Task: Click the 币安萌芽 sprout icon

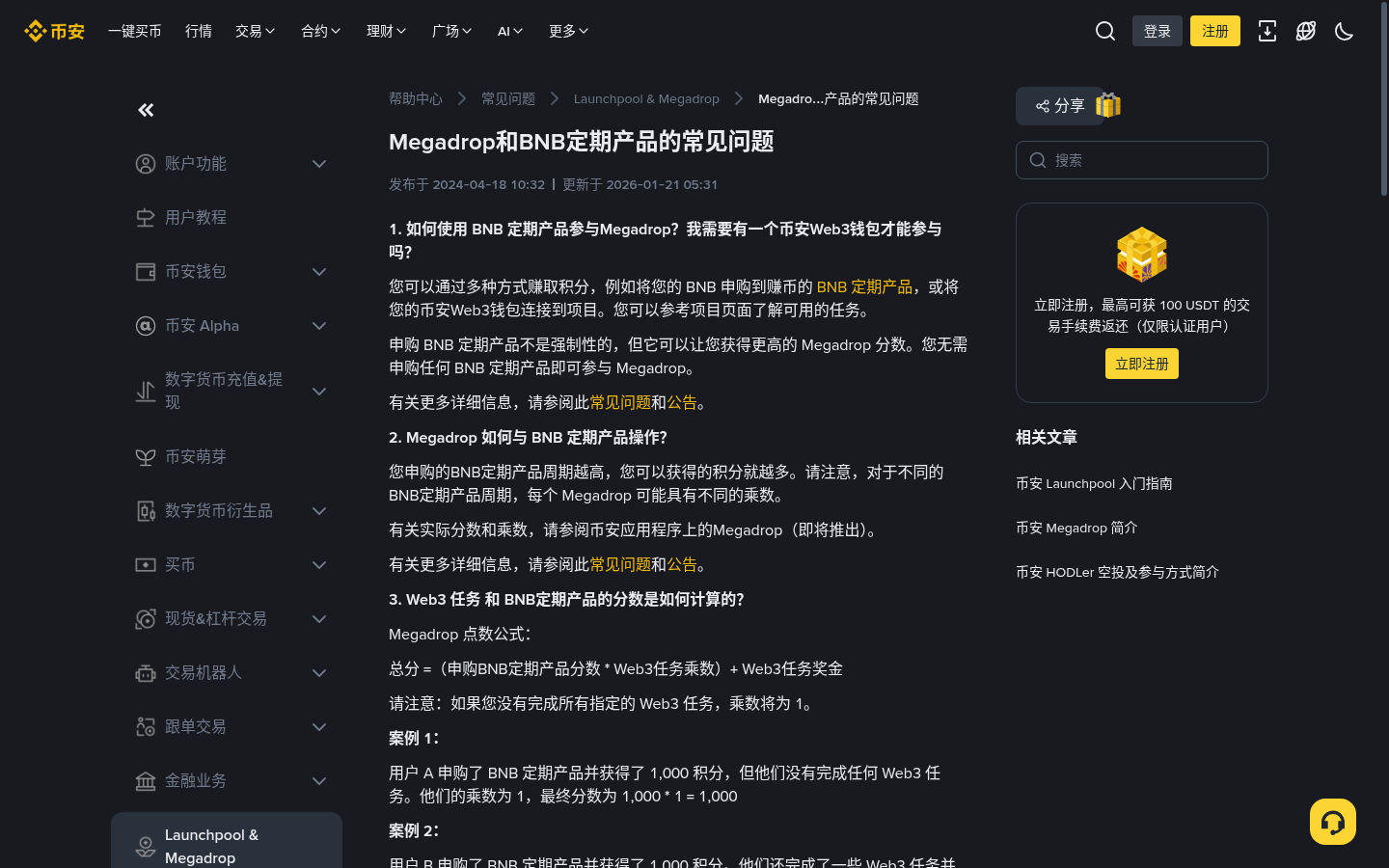Action: [146, 457]
